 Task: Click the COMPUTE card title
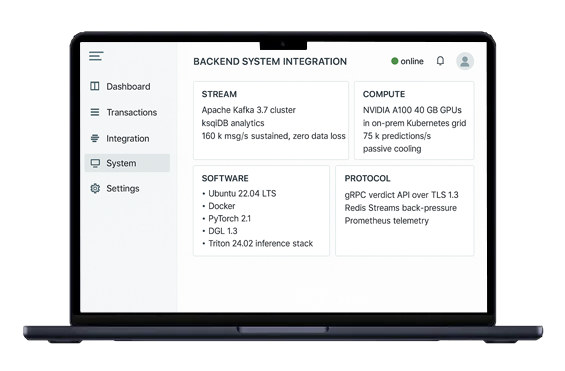coord(384,94)
